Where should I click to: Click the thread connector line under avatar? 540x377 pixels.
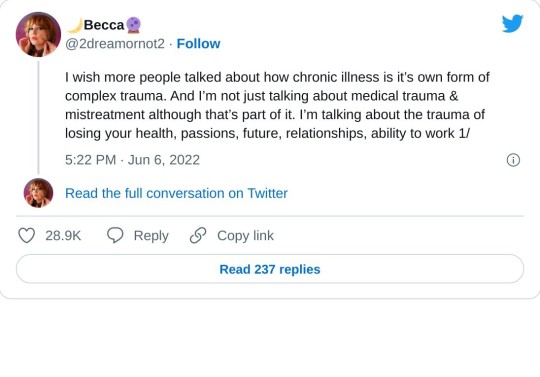click(x=38, y=117)
